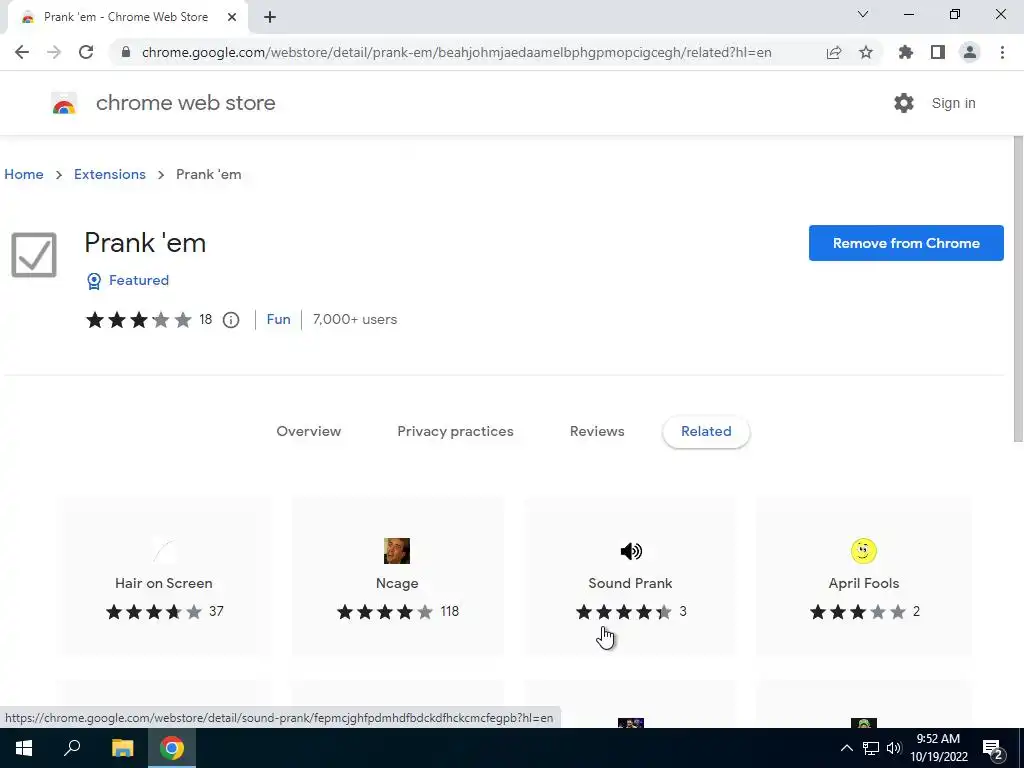Click the Prank 'em star rating
This screenshot has width=1024, height=768.
coord(138,320)
